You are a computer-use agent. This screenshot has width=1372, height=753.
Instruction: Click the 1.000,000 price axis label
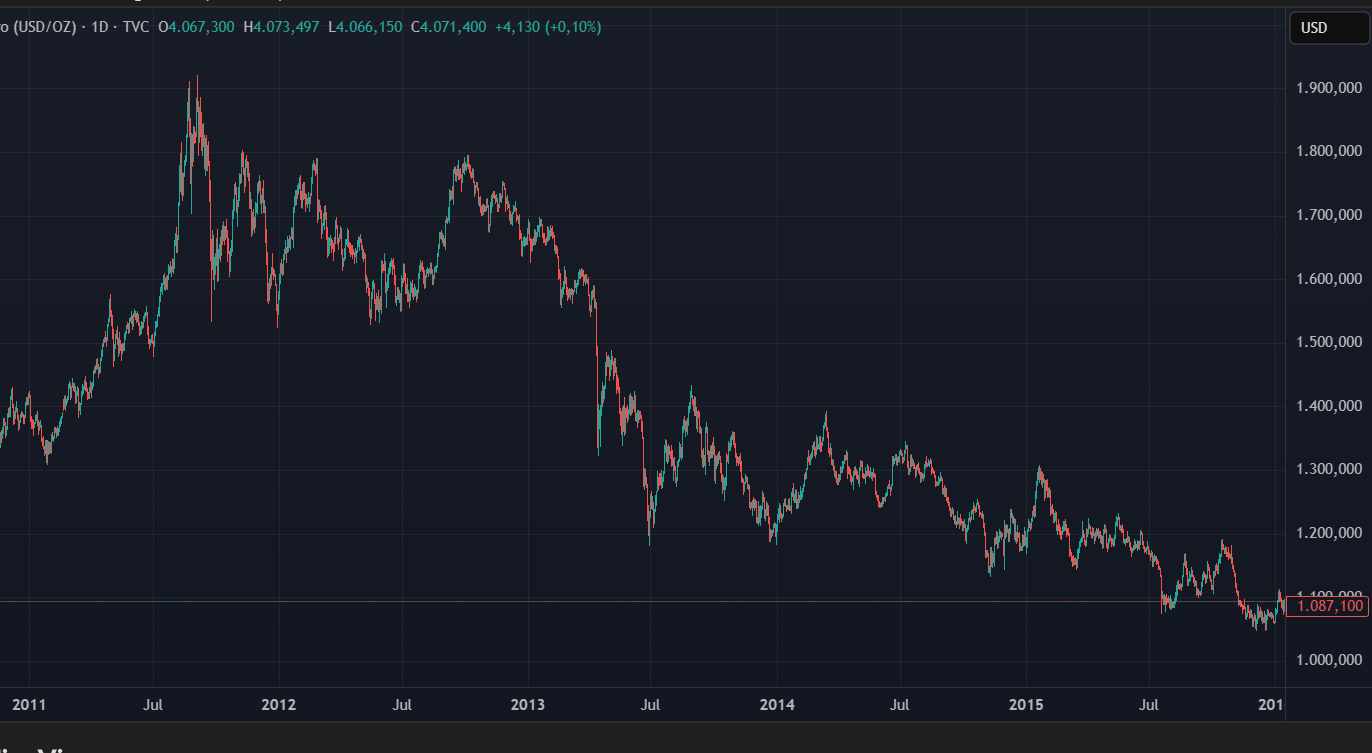tap(1326, 660)
